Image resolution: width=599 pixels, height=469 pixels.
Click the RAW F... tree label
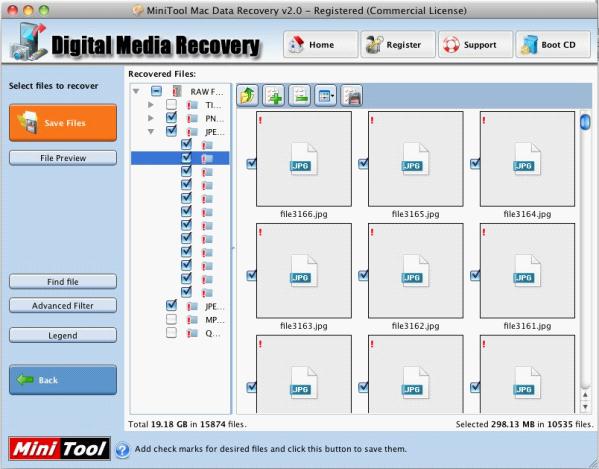click(207, 92)
